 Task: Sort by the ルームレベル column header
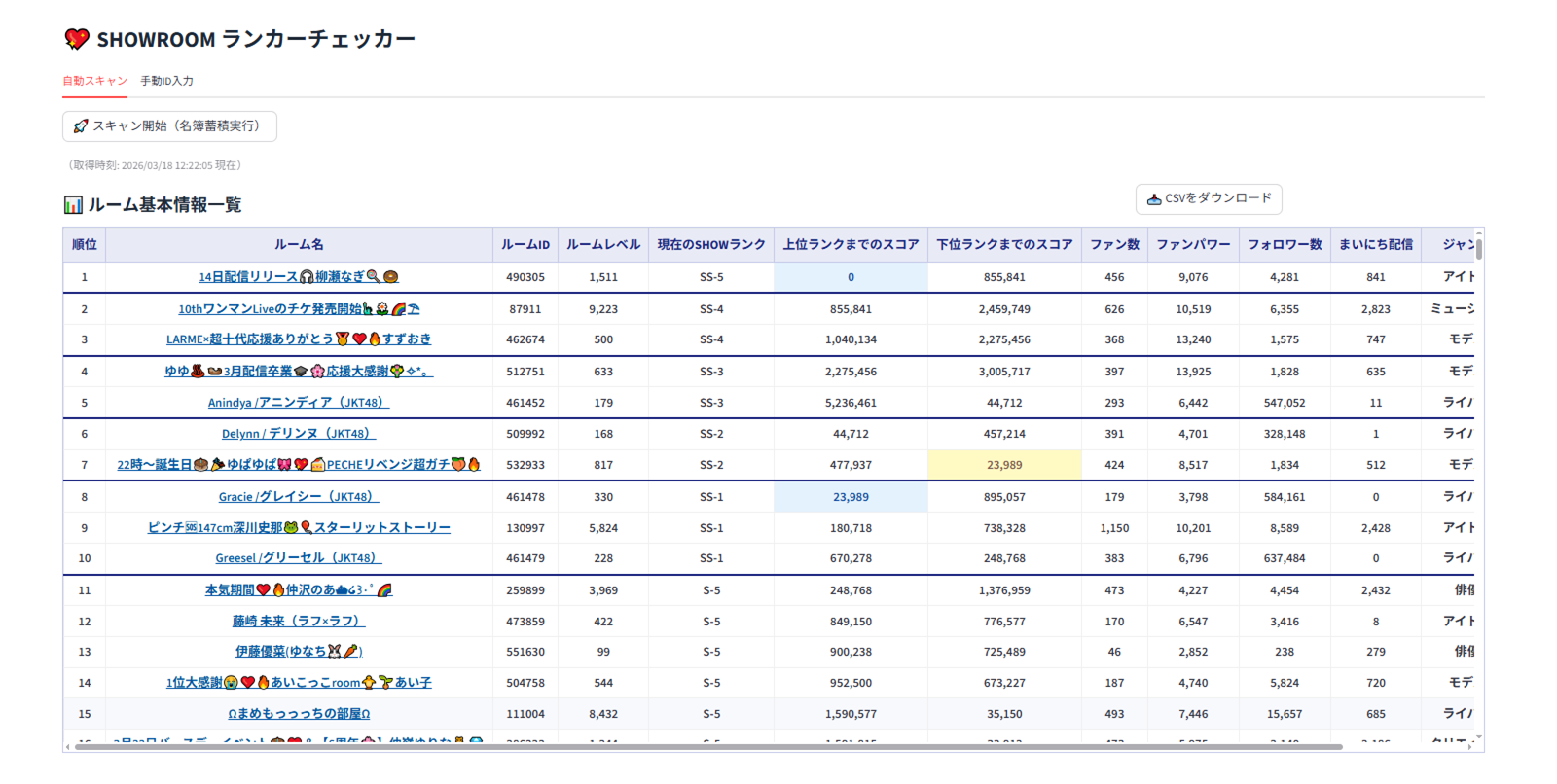point(603,245)
